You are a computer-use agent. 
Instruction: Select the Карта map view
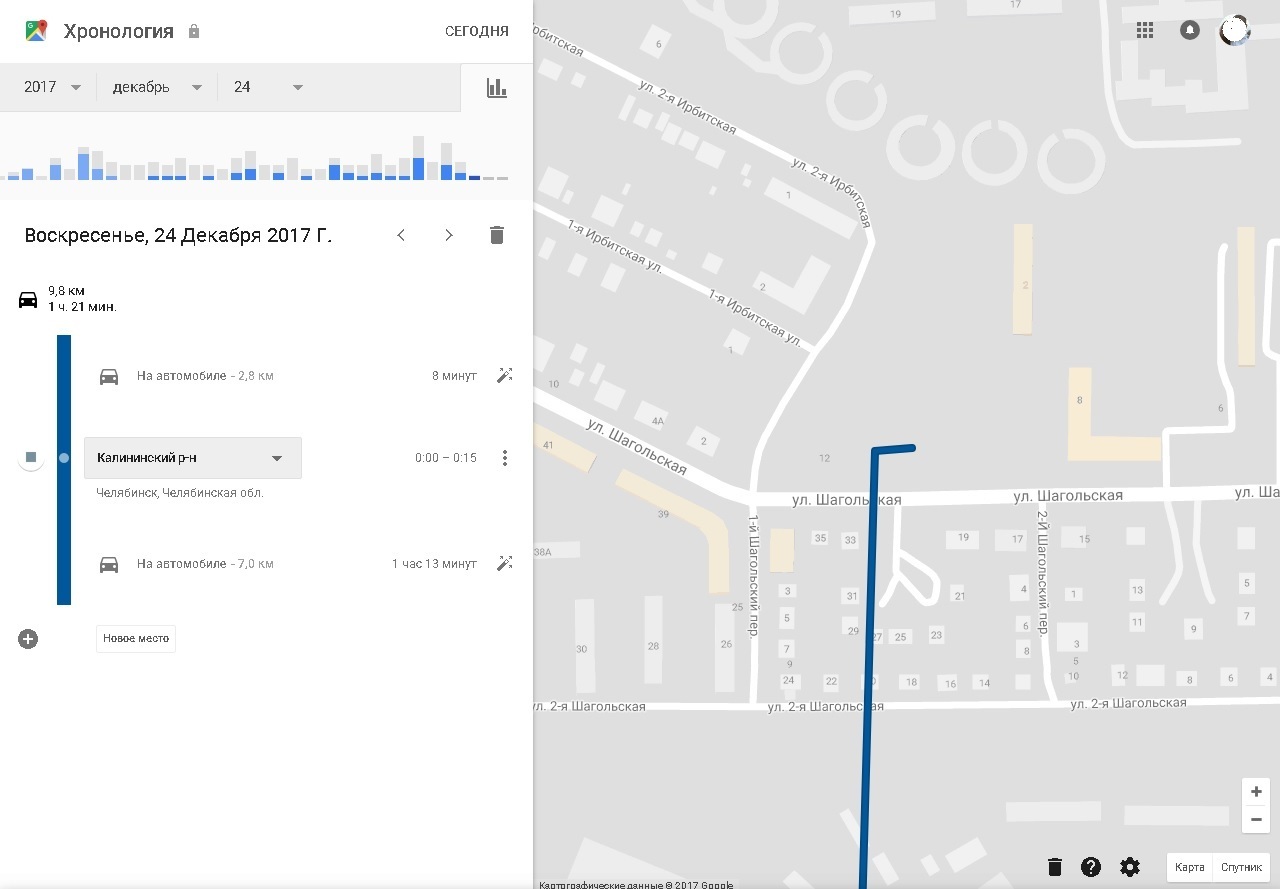coord(1189,867)
